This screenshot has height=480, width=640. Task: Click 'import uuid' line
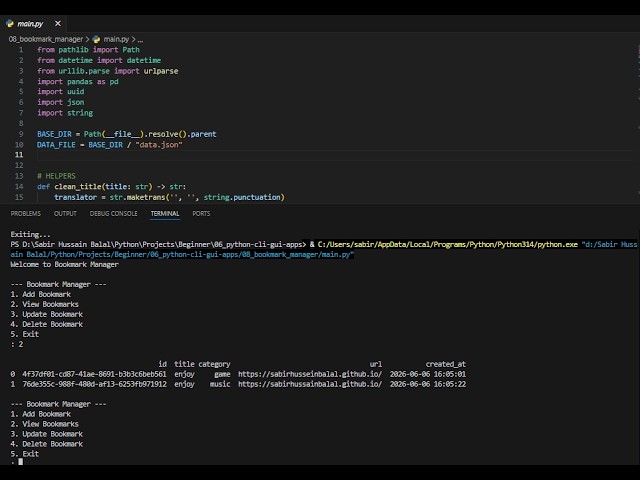click(x=61, y=91)
